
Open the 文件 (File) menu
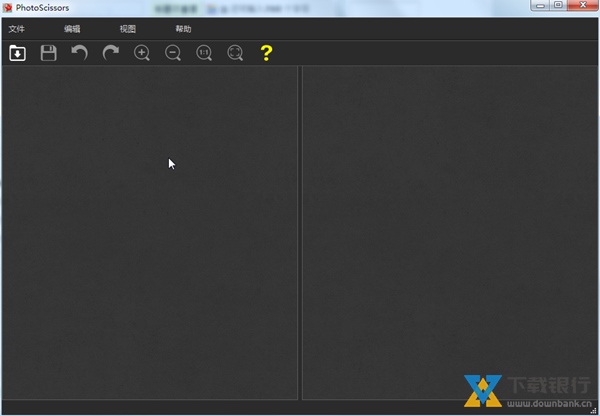pyautogui.click(x=16, y=29)
